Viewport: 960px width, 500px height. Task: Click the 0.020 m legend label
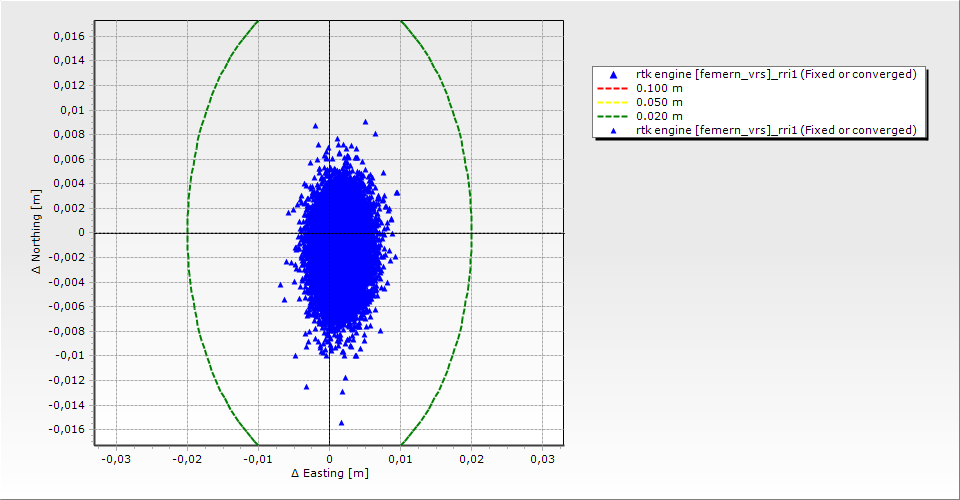tap(660, 117)
